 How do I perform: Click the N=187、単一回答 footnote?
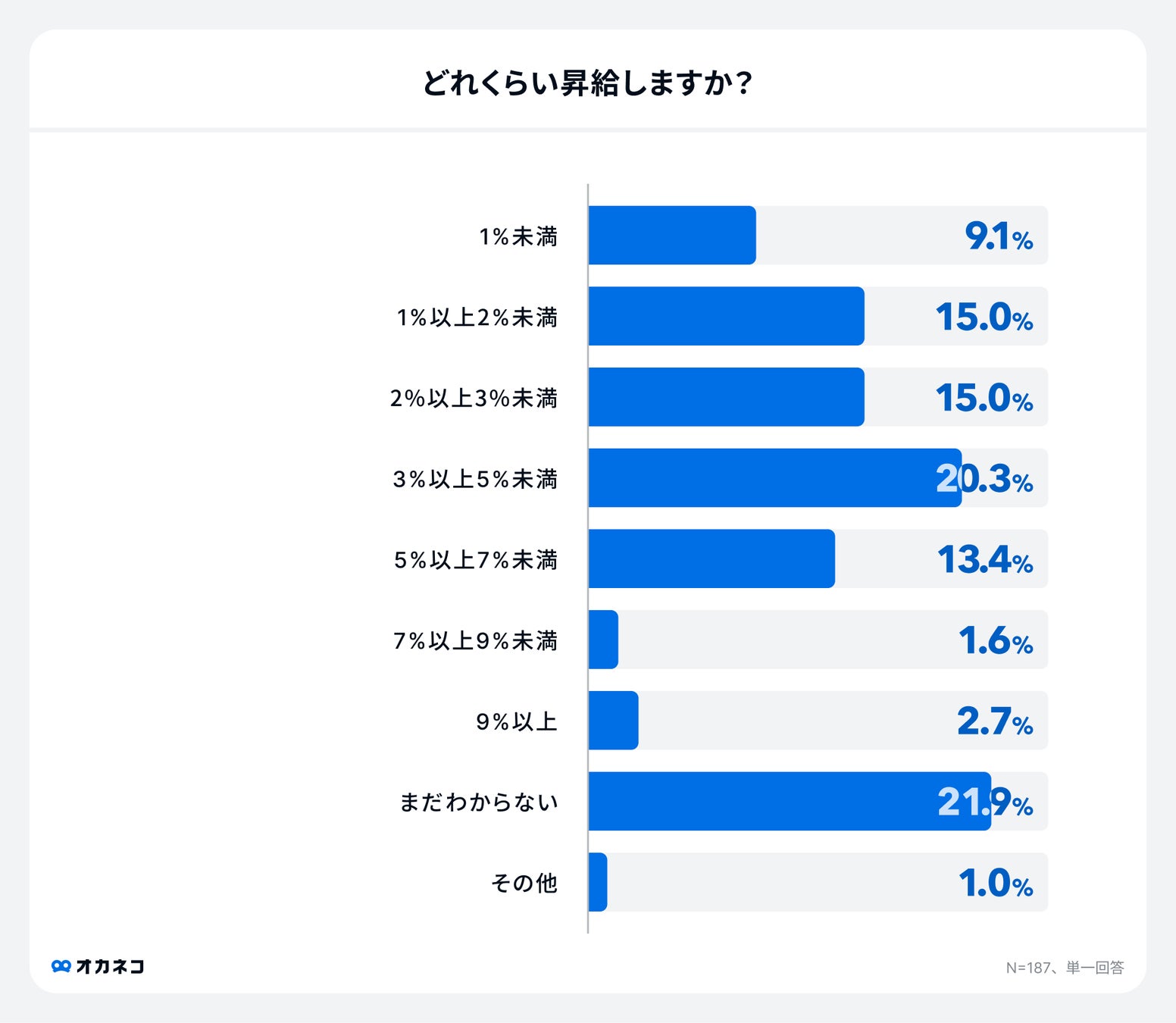1065,968
